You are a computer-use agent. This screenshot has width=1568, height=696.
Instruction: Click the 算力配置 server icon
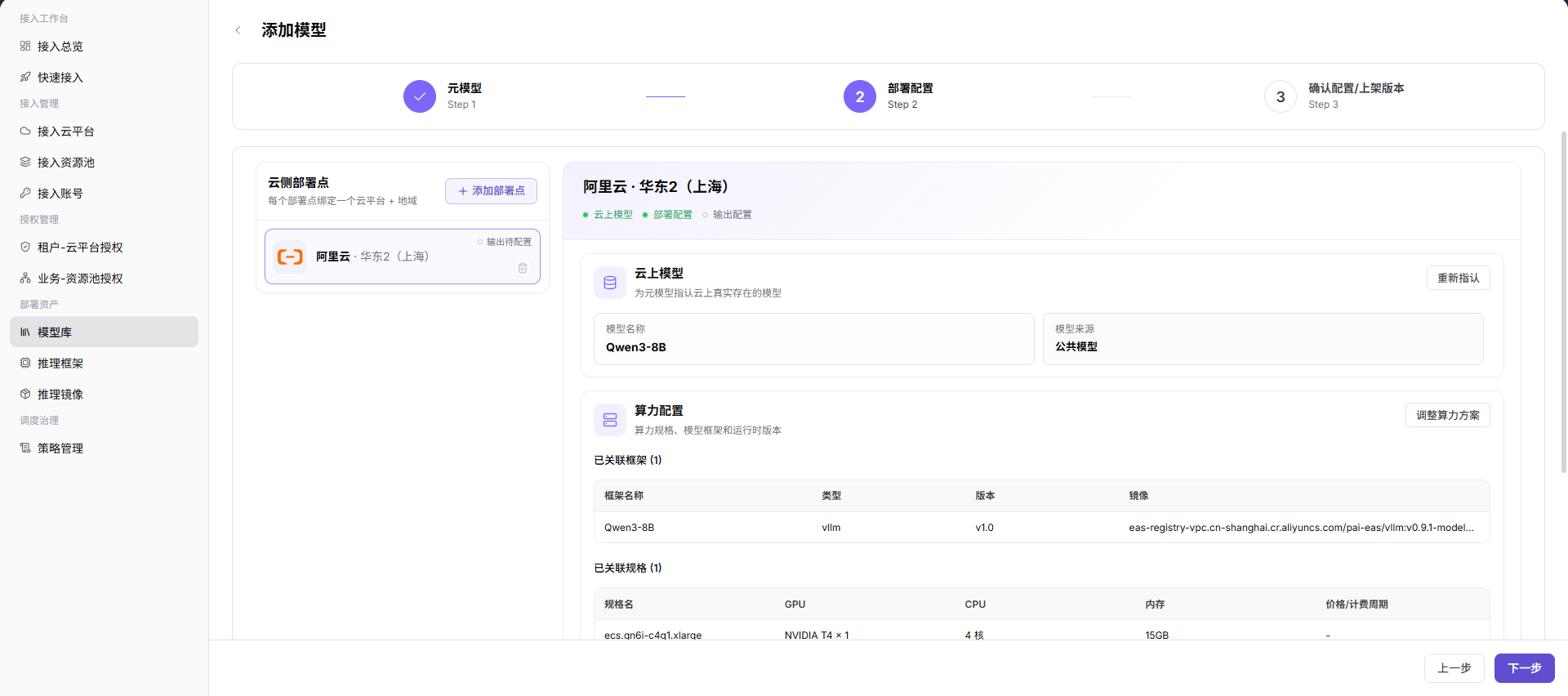[x=610, y=420]
